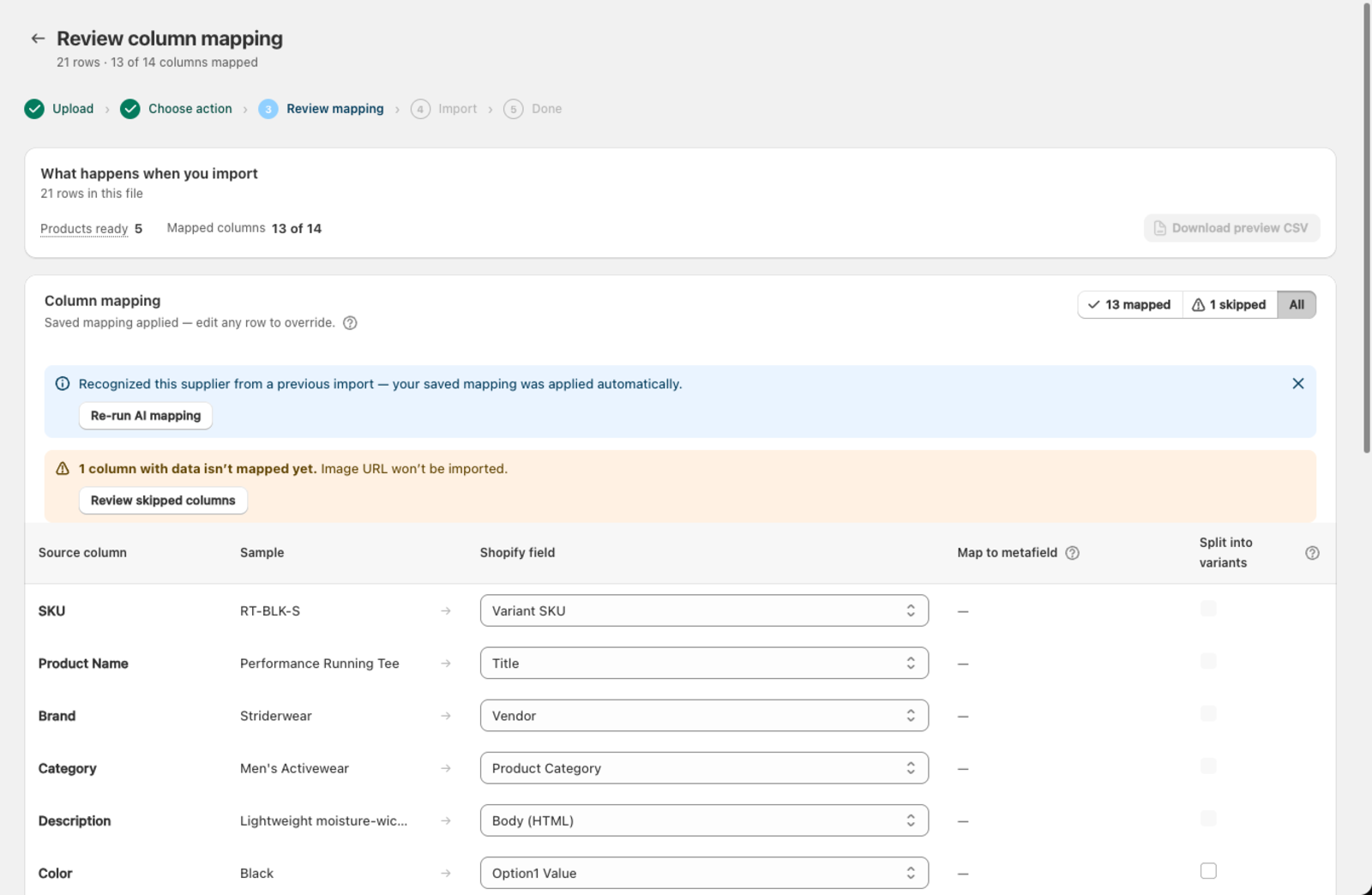Open the Map to metafield help icon
1372x895 pixels.
click(1073, 553)
